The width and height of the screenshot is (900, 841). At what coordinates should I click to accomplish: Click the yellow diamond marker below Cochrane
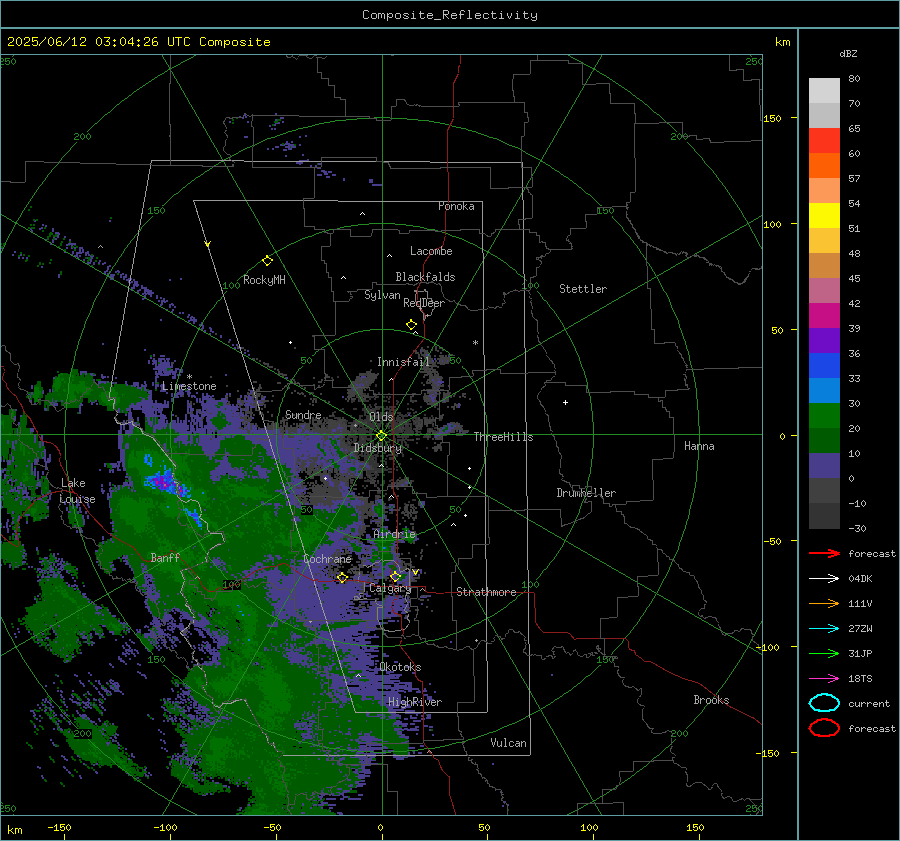(342, 578)
